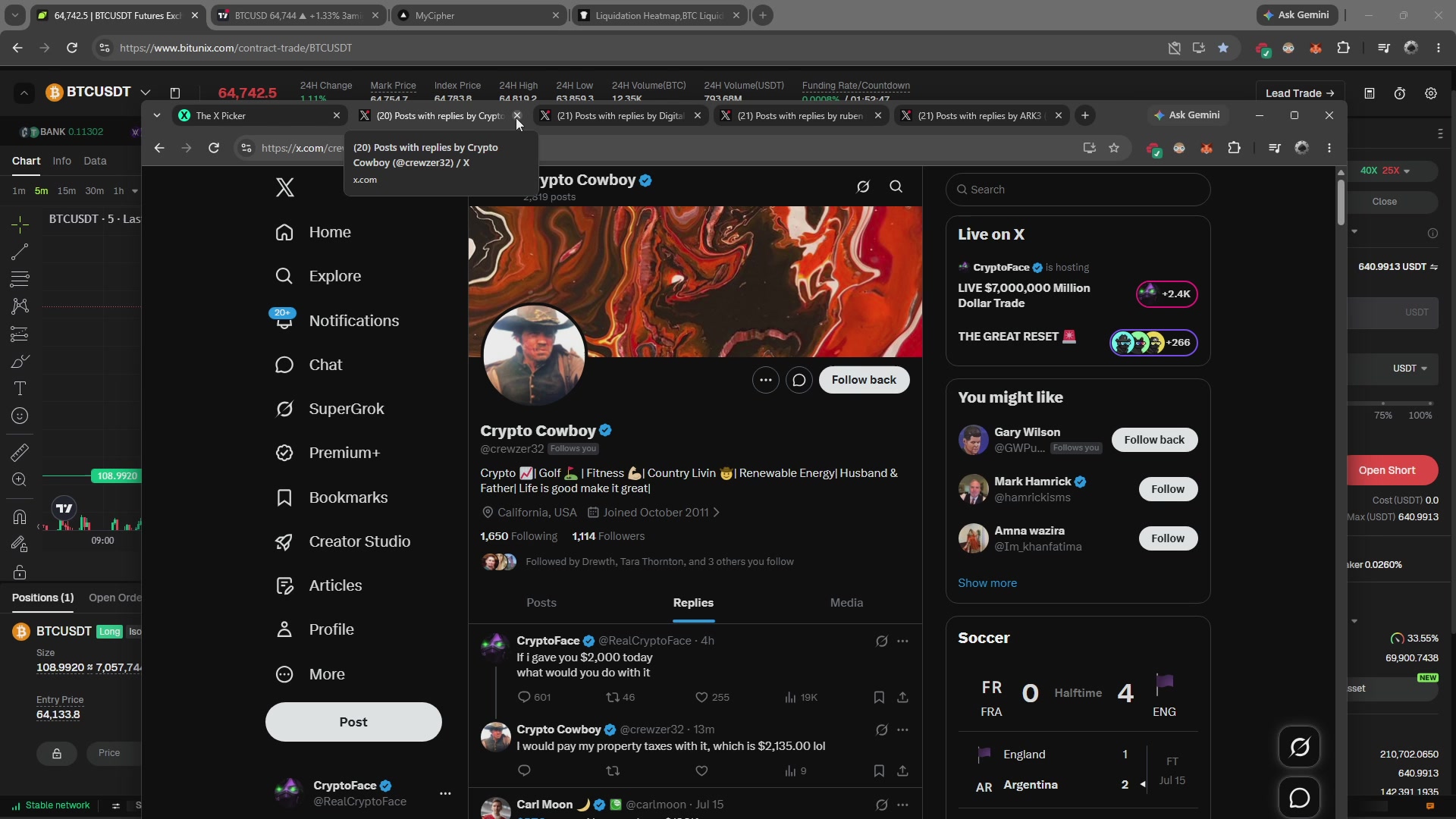
Task: Click the profile search magnifier icon
Action: coord(896,187)
